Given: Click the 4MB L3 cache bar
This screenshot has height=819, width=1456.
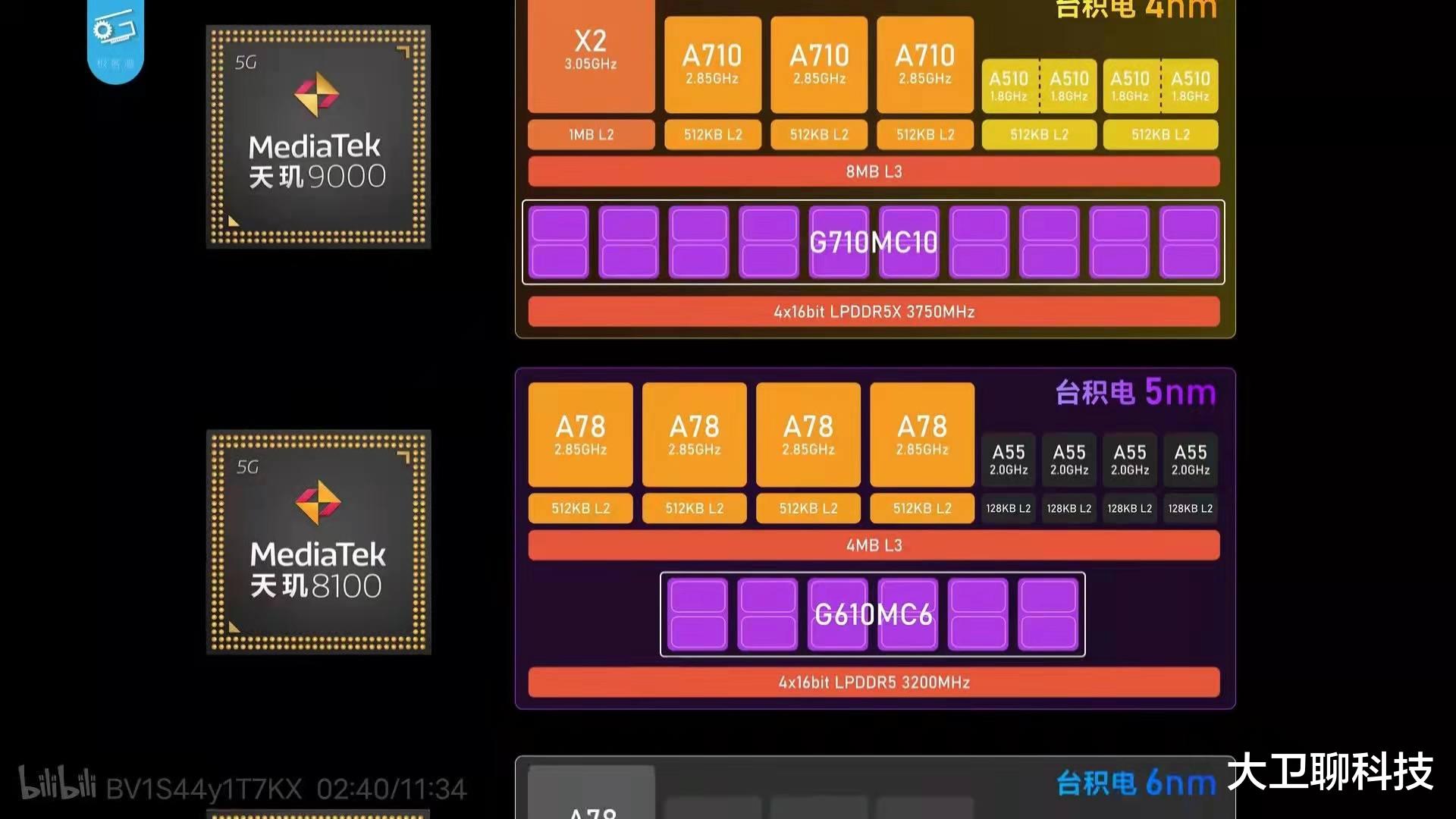Looking at the screenshot, I should [874, 545].
